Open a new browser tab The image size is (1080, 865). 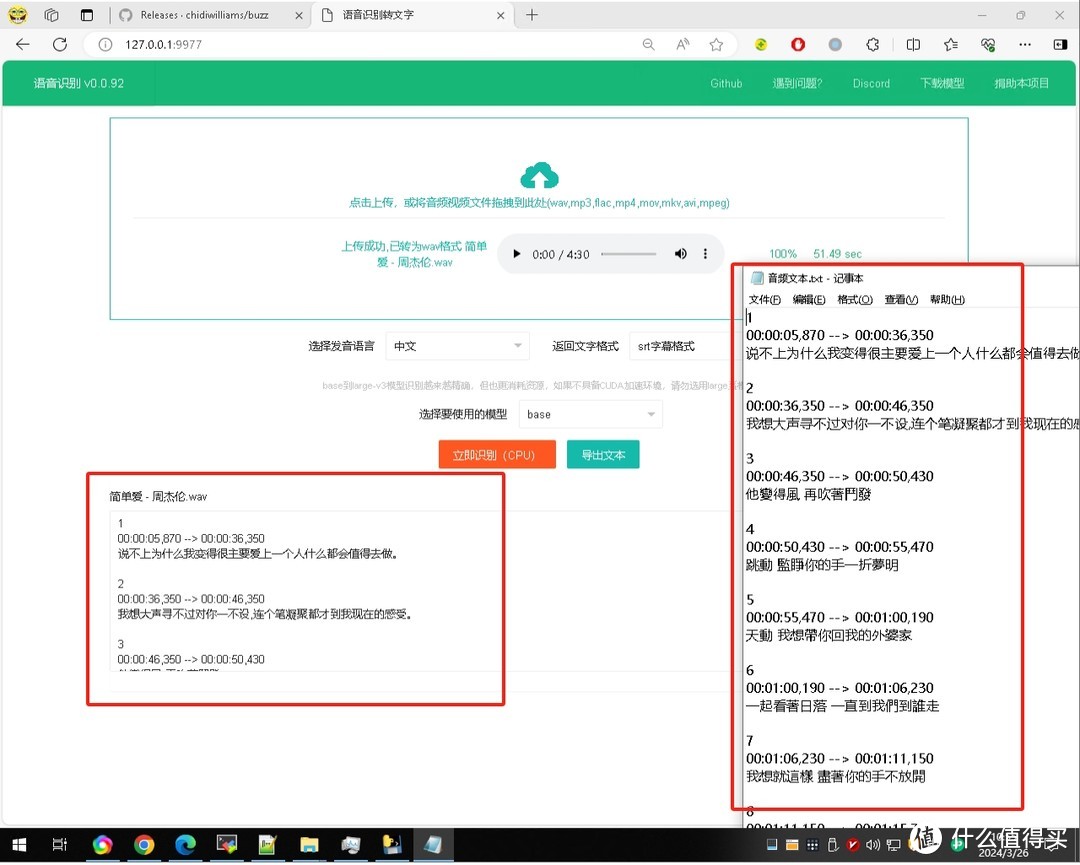click(x=532, y=15)
